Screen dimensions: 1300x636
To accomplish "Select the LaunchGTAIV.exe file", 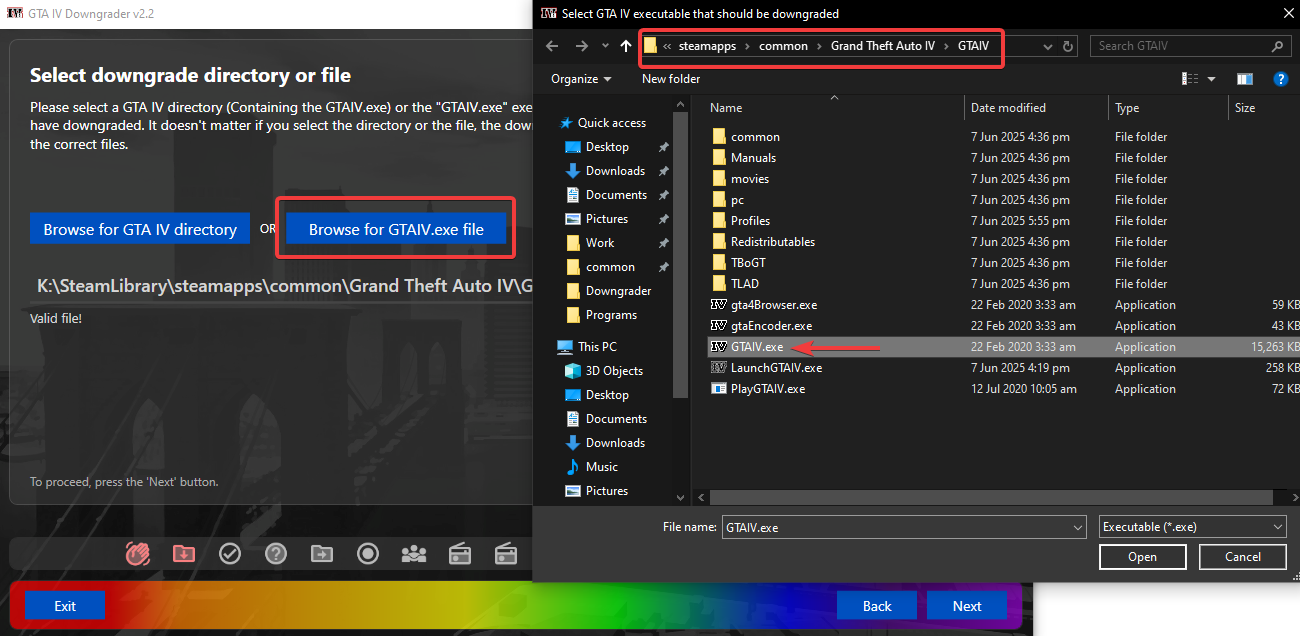I will point(777,368).
